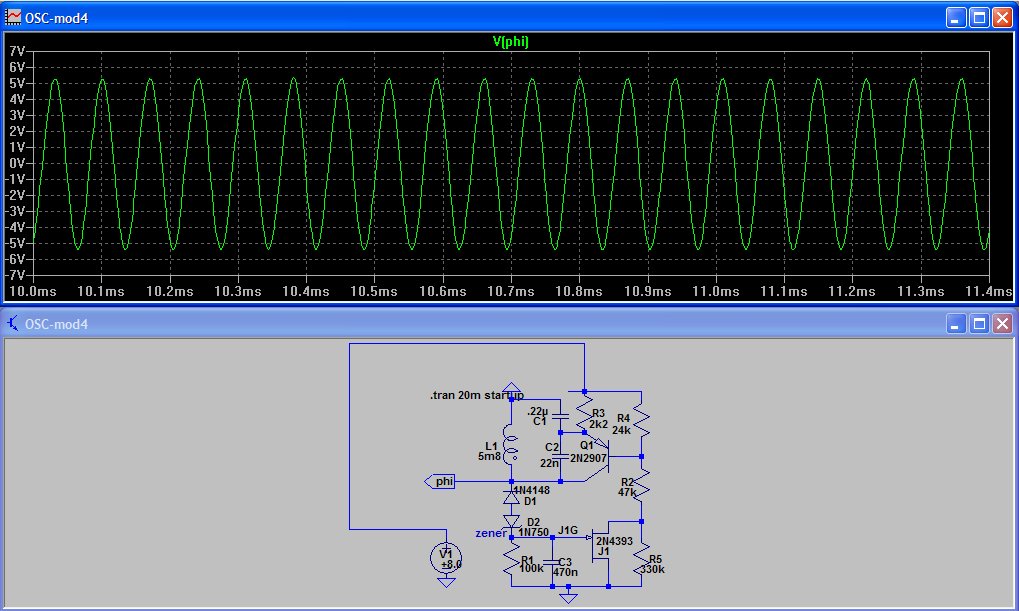The image size is (1019, 611).
Task: Click the V(phi) trace label
Action: [x=510, y=42]
